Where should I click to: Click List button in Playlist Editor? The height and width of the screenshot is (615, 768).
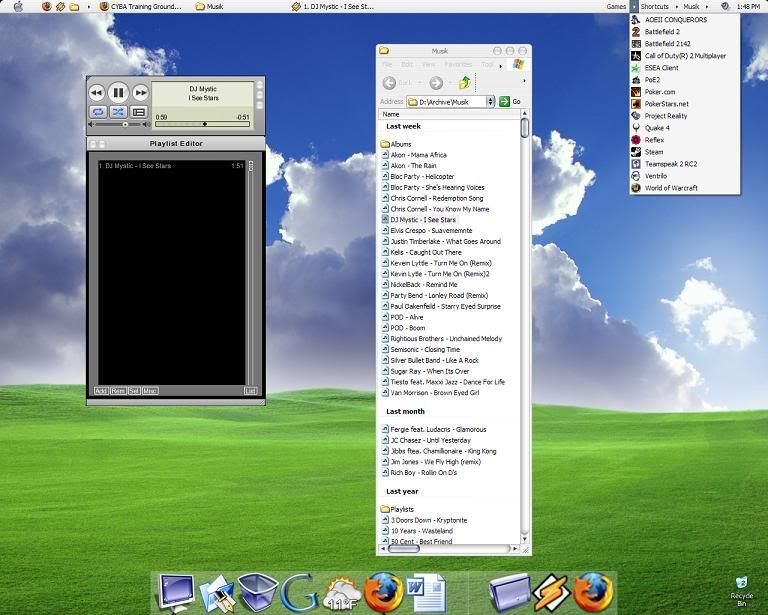tap(250, 391)
